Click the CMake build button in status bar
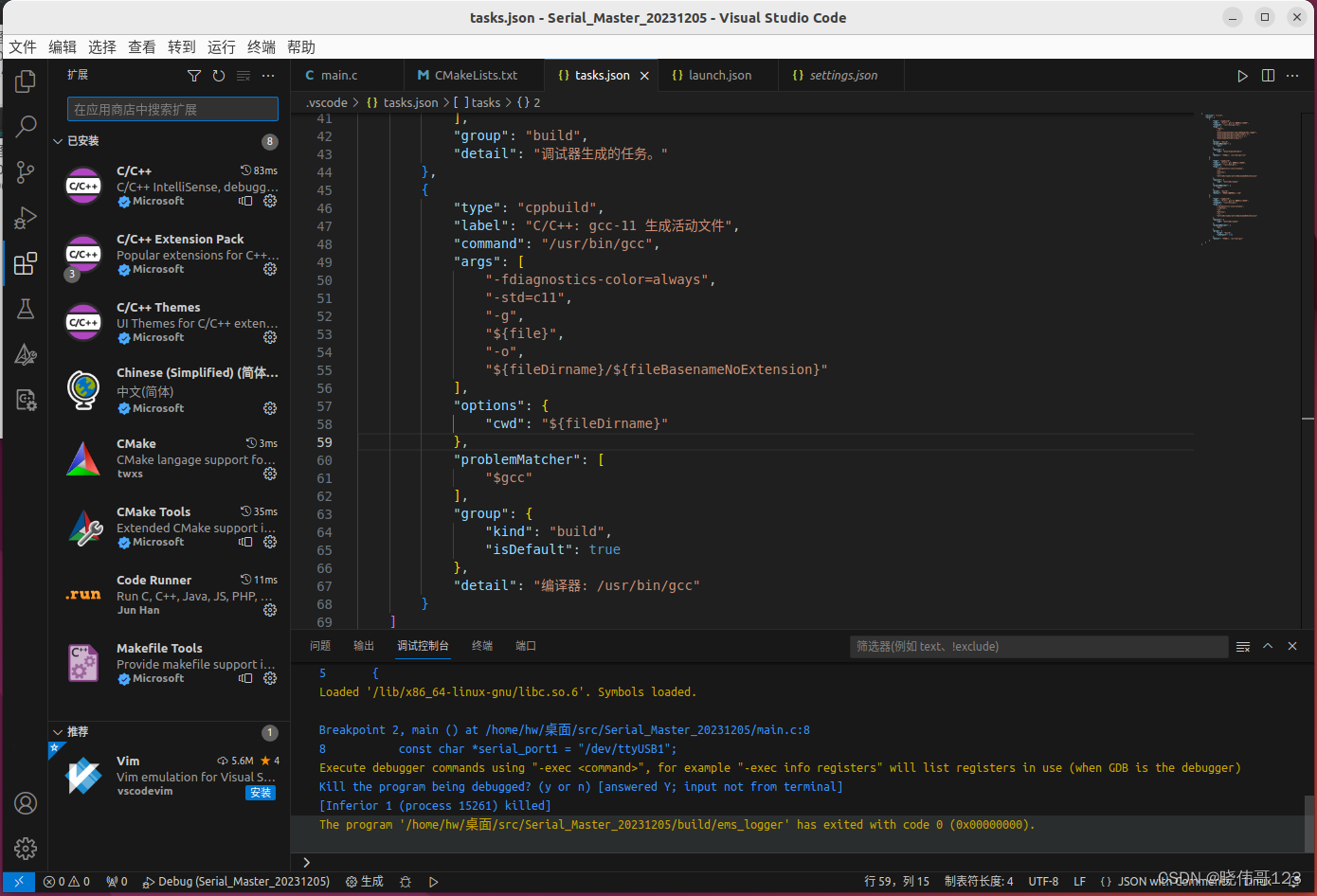 (x=365, y=882)
